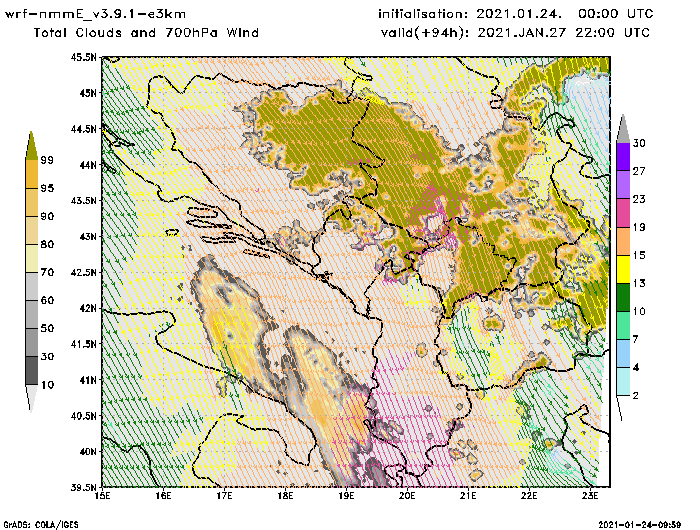
Task: Click the initialisation time '00:00 UTC'
Action: (x=616, y=14)
